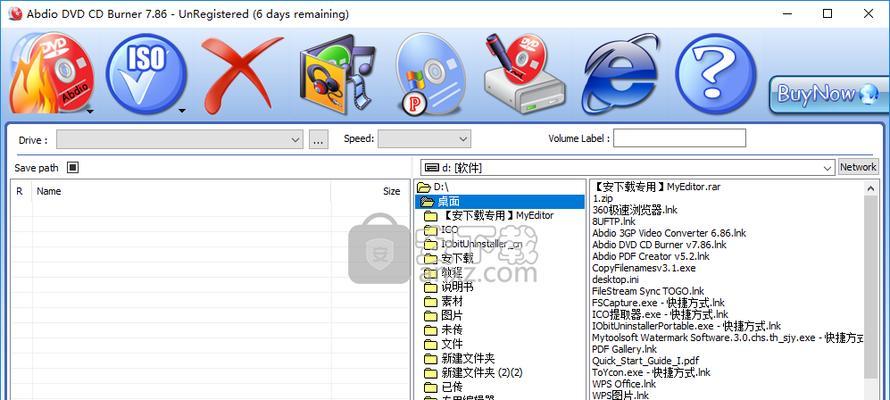The image size is (890, 400).
Task: Select CopyFilenamesv3.1.exe file
Action: tap(644, 268)
